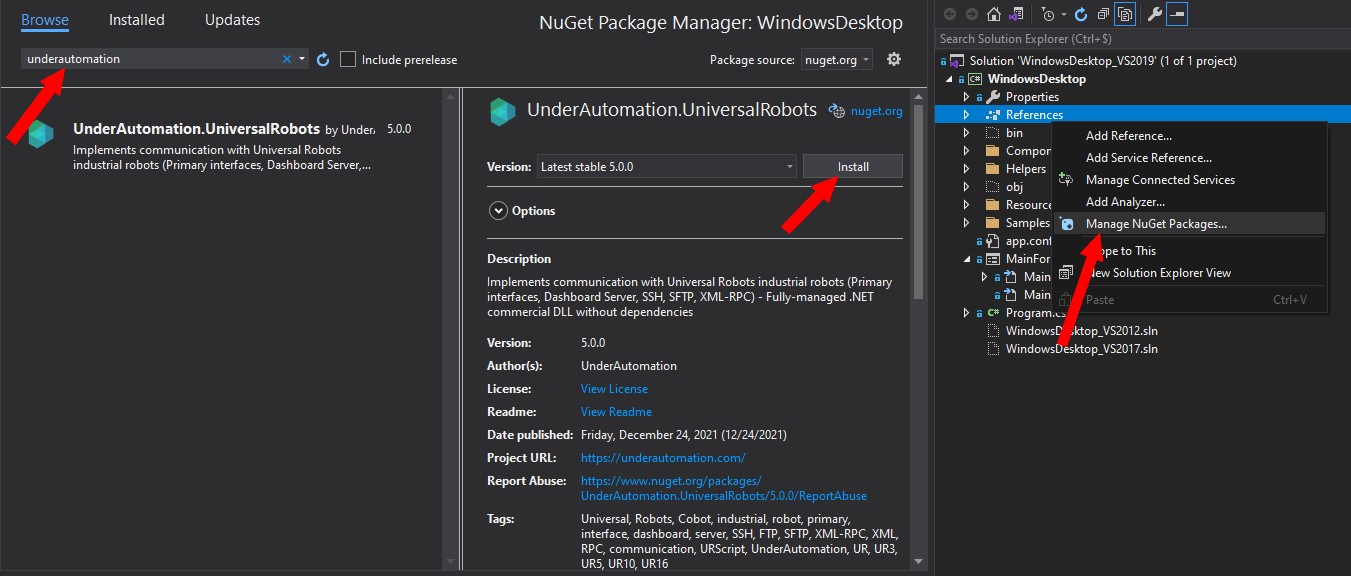Open the search history dropdown arrow
1351x576 pixels.
[303, 59]
